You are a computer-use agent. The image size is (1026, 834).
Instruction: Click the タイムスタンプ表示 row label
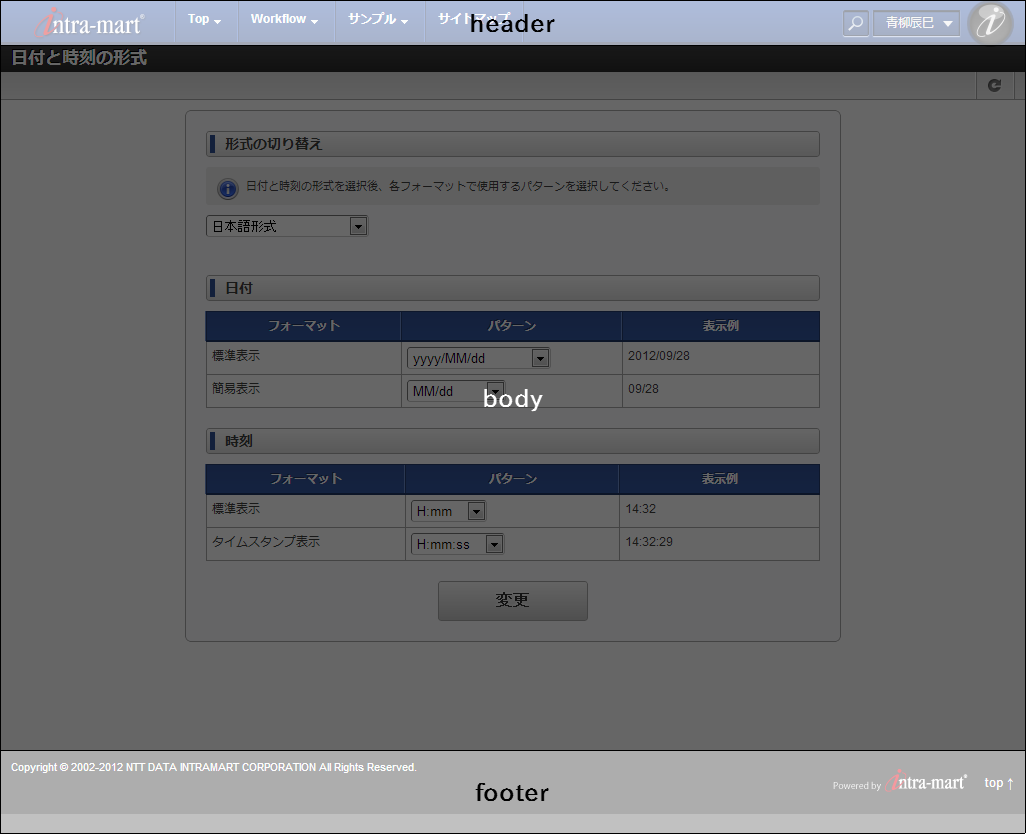pos(266,542)
